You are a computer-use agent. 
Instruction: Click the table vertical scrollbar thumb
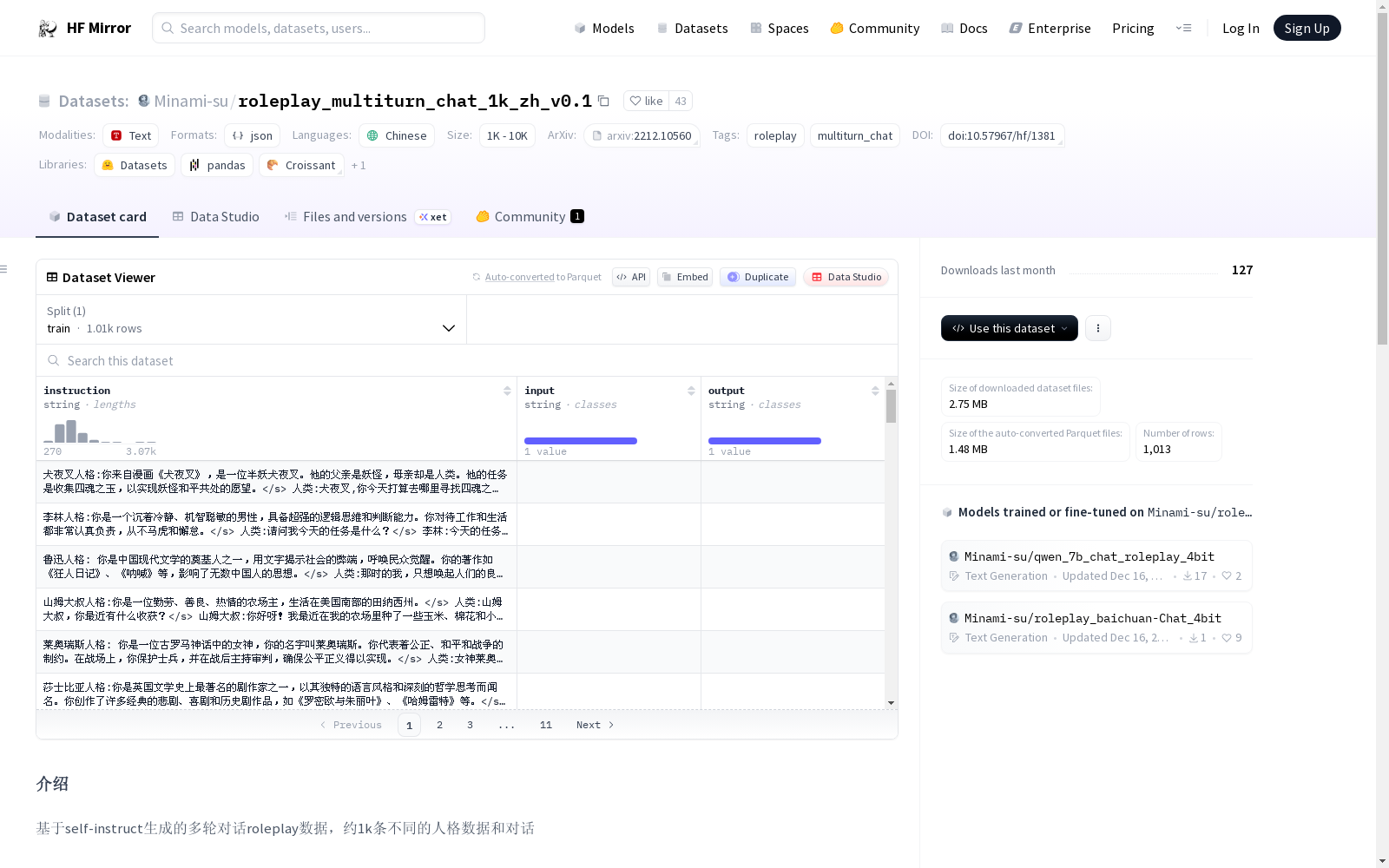pos(891,406)
